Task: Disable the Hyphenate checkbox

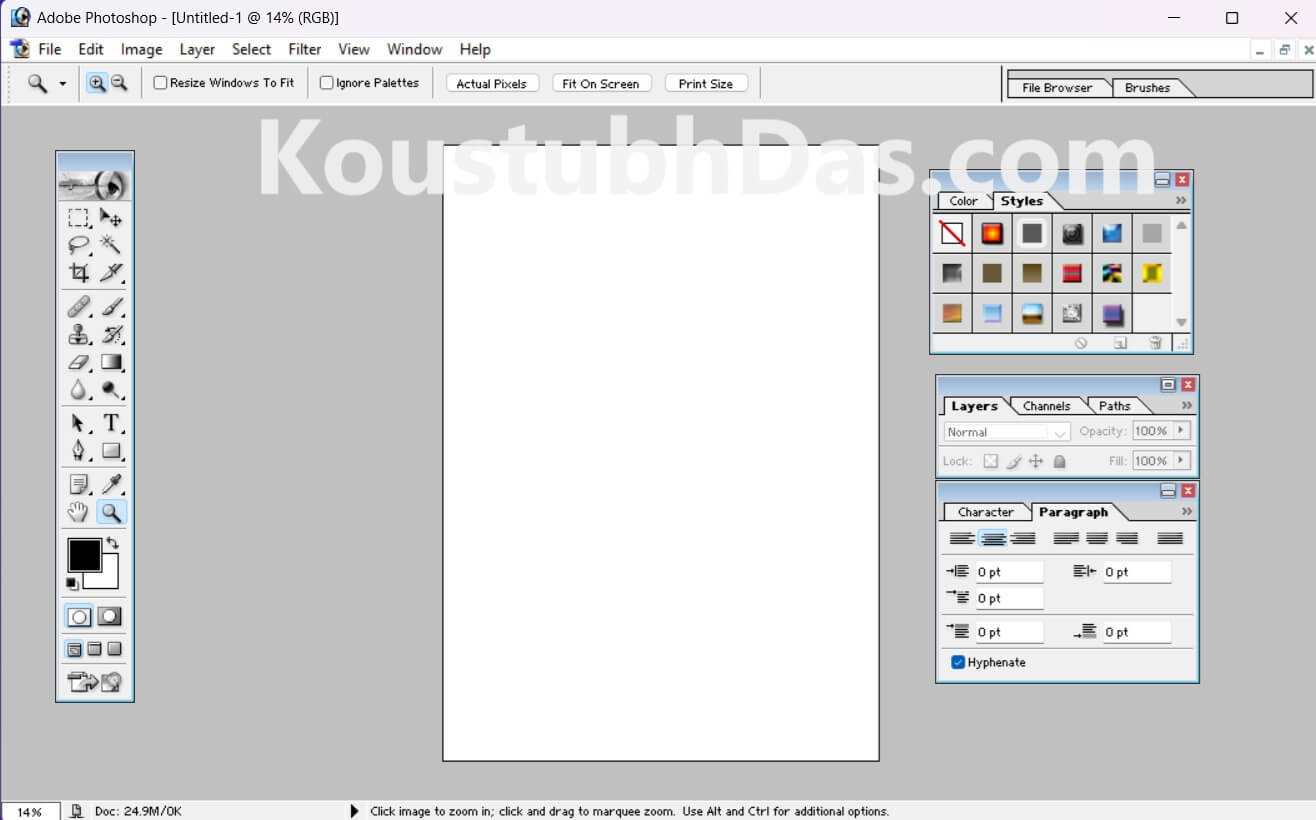Action: point(957,661)
